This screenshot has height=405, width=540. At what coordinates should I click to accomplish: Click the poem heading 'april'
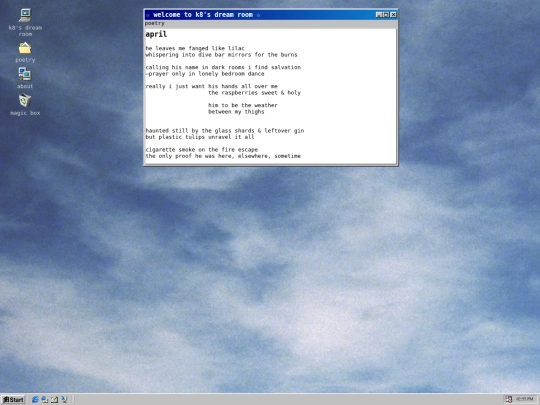point(156,34)
